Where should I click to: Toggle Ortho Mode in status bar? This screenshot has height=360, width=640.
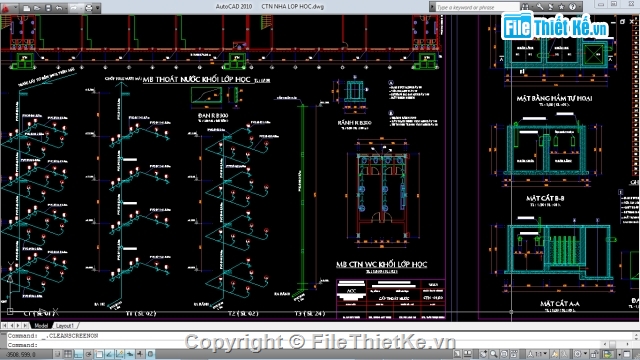click(x=78, y=354)
